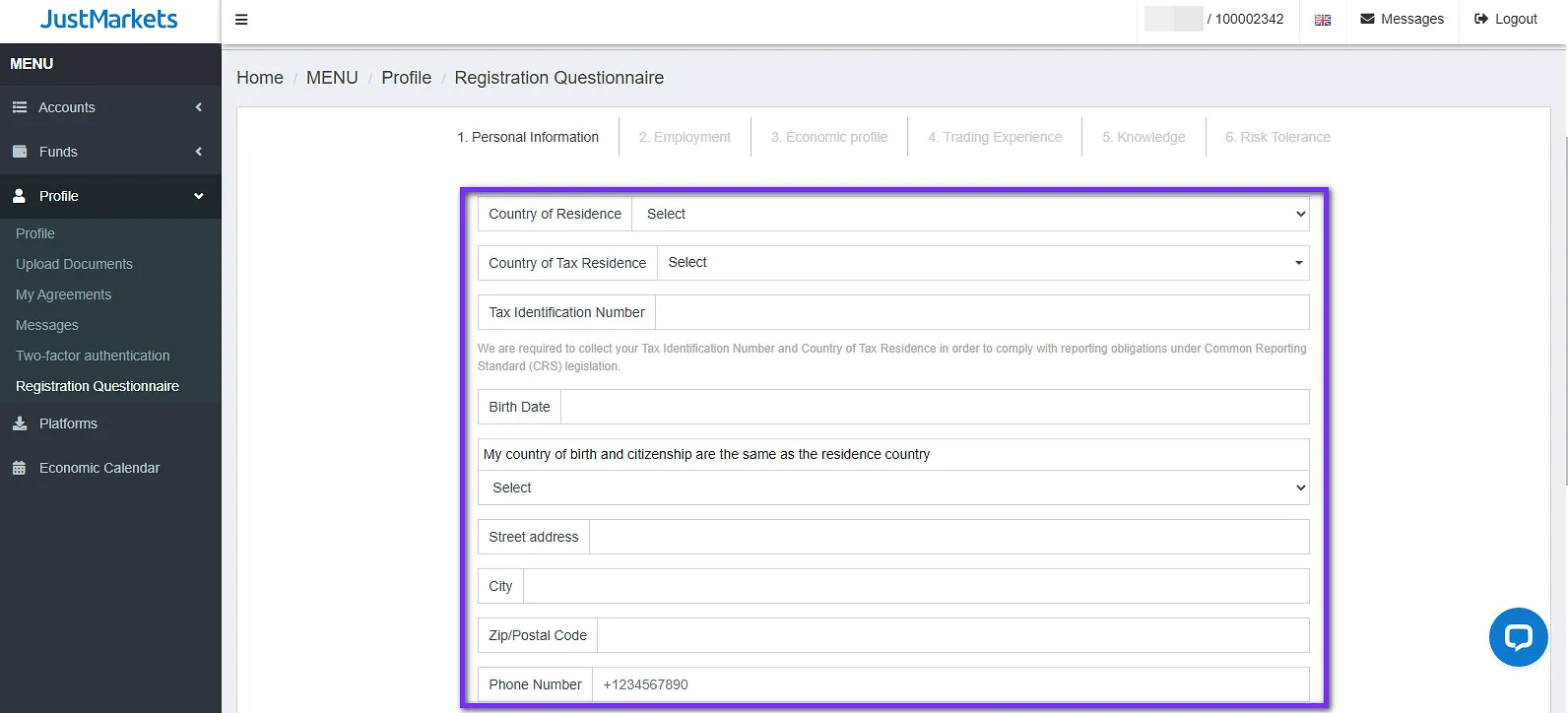Open the Personal Information step tab
Screen dimensions: 1568x713
[528, 137]
